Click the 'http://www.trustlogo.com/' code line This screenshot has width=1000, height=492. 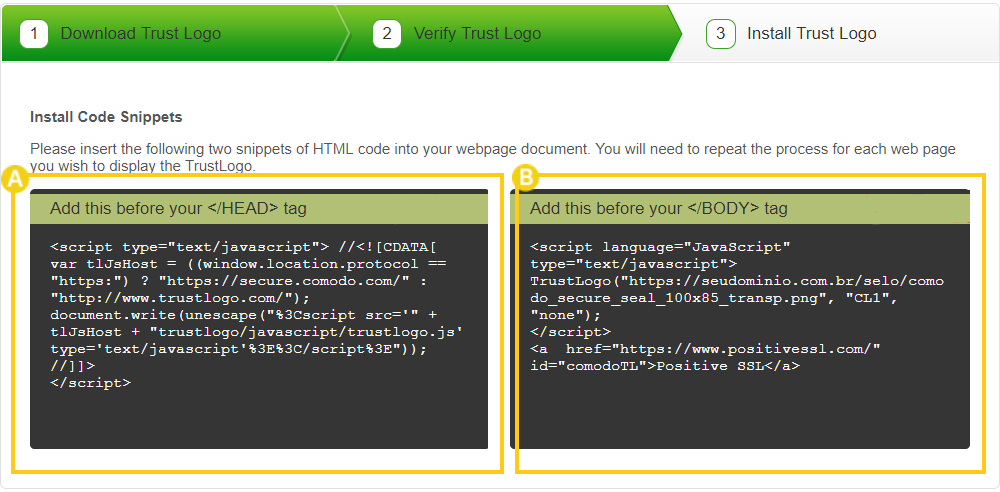coord(179,298)
